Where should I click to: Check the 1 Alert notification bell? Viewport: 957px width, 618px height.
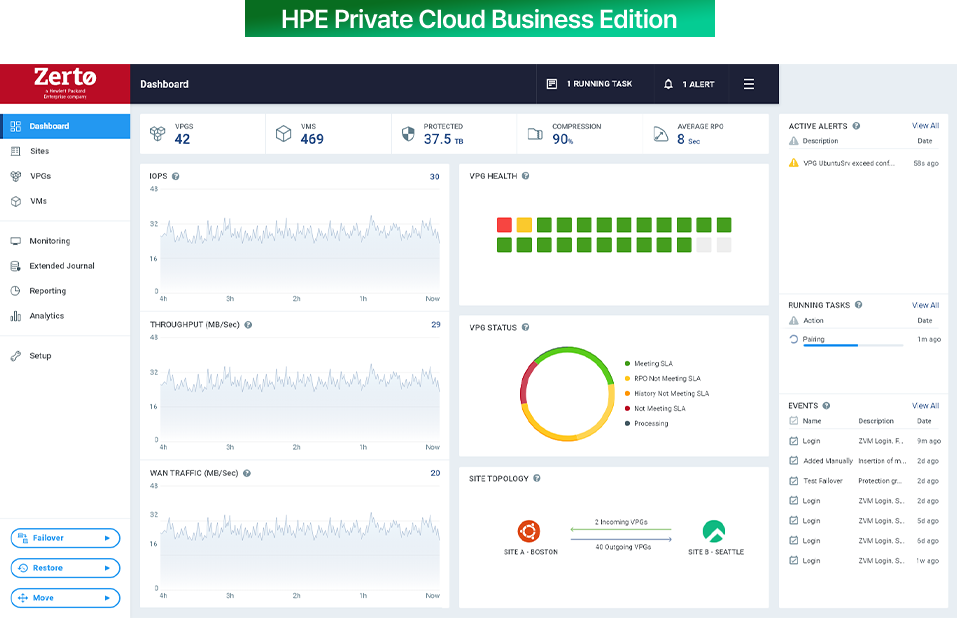(x=690, y=84)
